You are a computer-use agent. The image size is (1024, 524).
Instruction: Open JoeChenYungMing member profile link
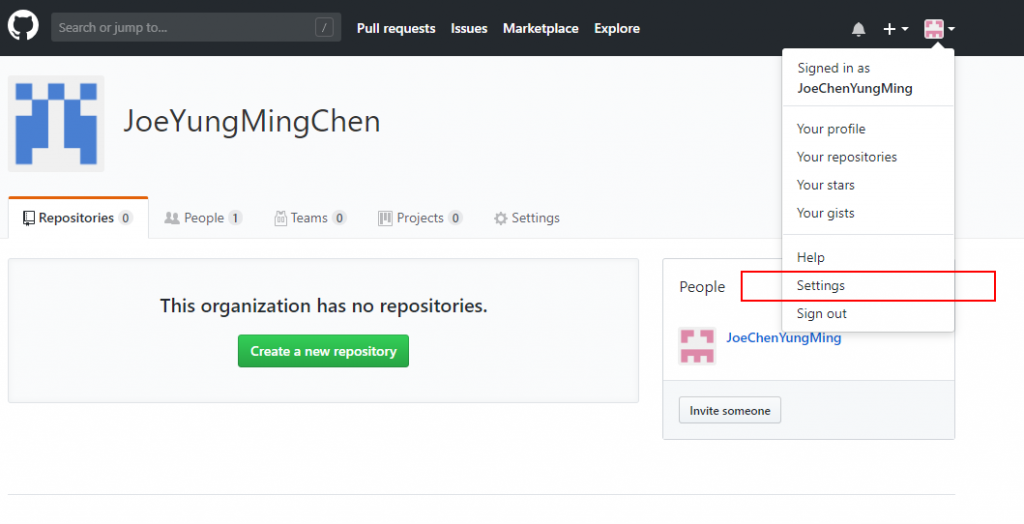coord(784,338)
